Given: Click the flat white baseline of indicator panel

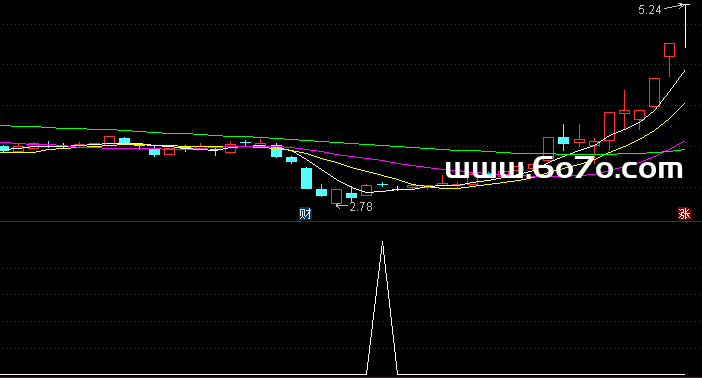Looking at the screenshot, I should [183, 374].
